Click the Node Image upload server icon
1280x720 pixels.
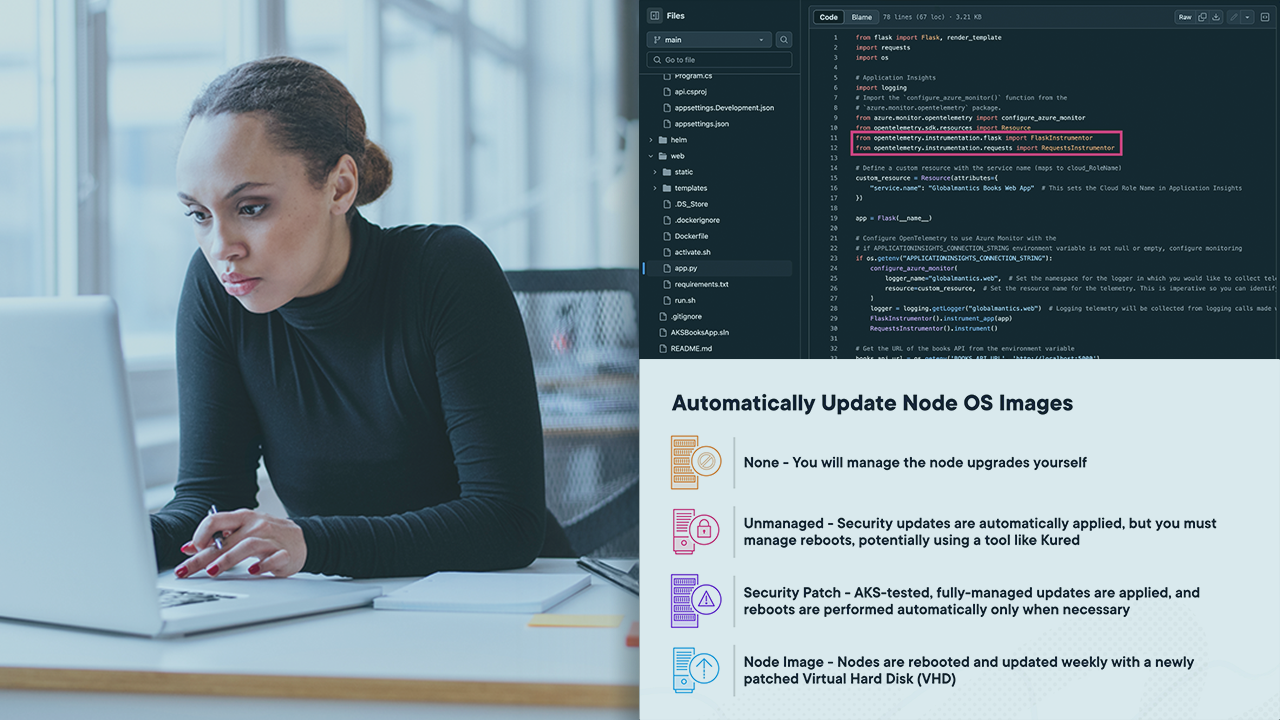click(695, 670)
